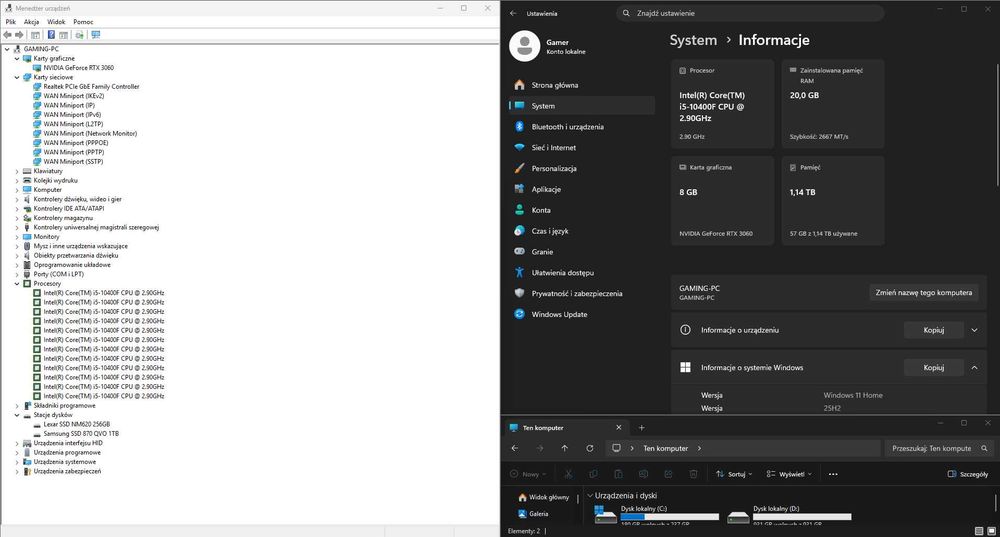Toggle the console tree icon in Device Manager
The width and height of the screenshot is (1000, 537).
35,35
